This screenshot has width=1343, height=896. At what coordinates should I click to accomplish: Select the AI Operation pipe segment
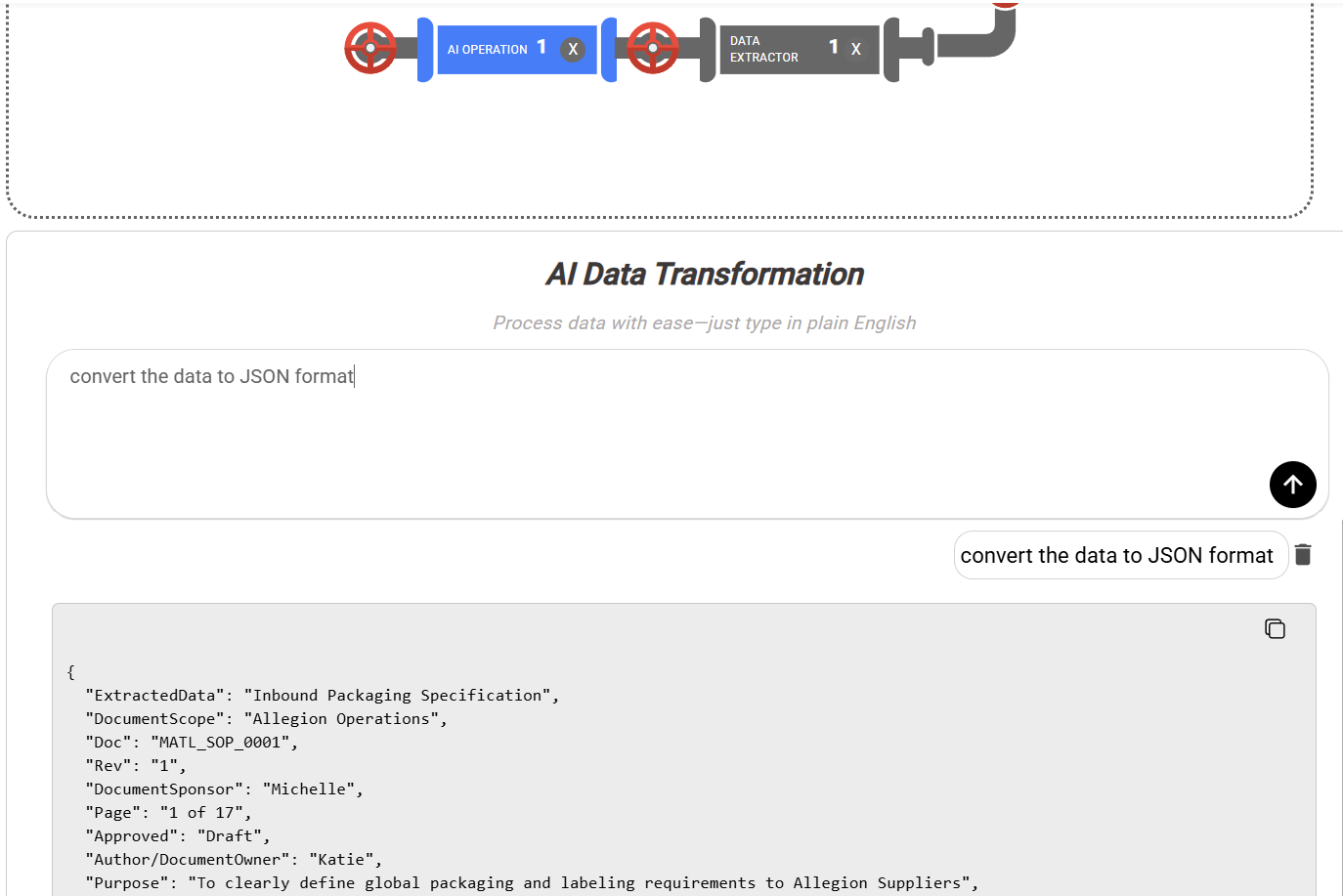coord(487,49)
